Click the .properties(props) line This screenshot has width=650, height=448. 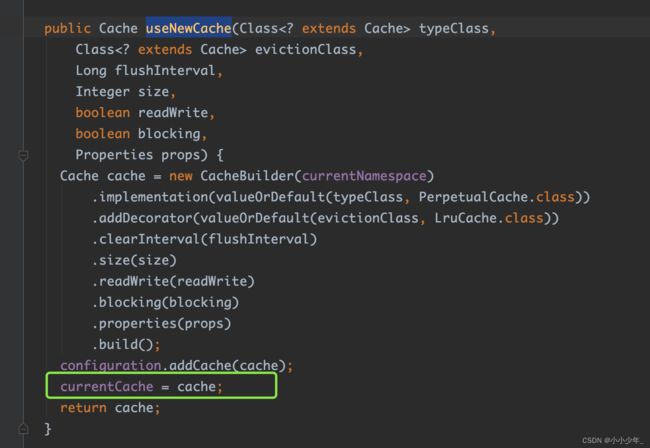[x=161, y=324]
